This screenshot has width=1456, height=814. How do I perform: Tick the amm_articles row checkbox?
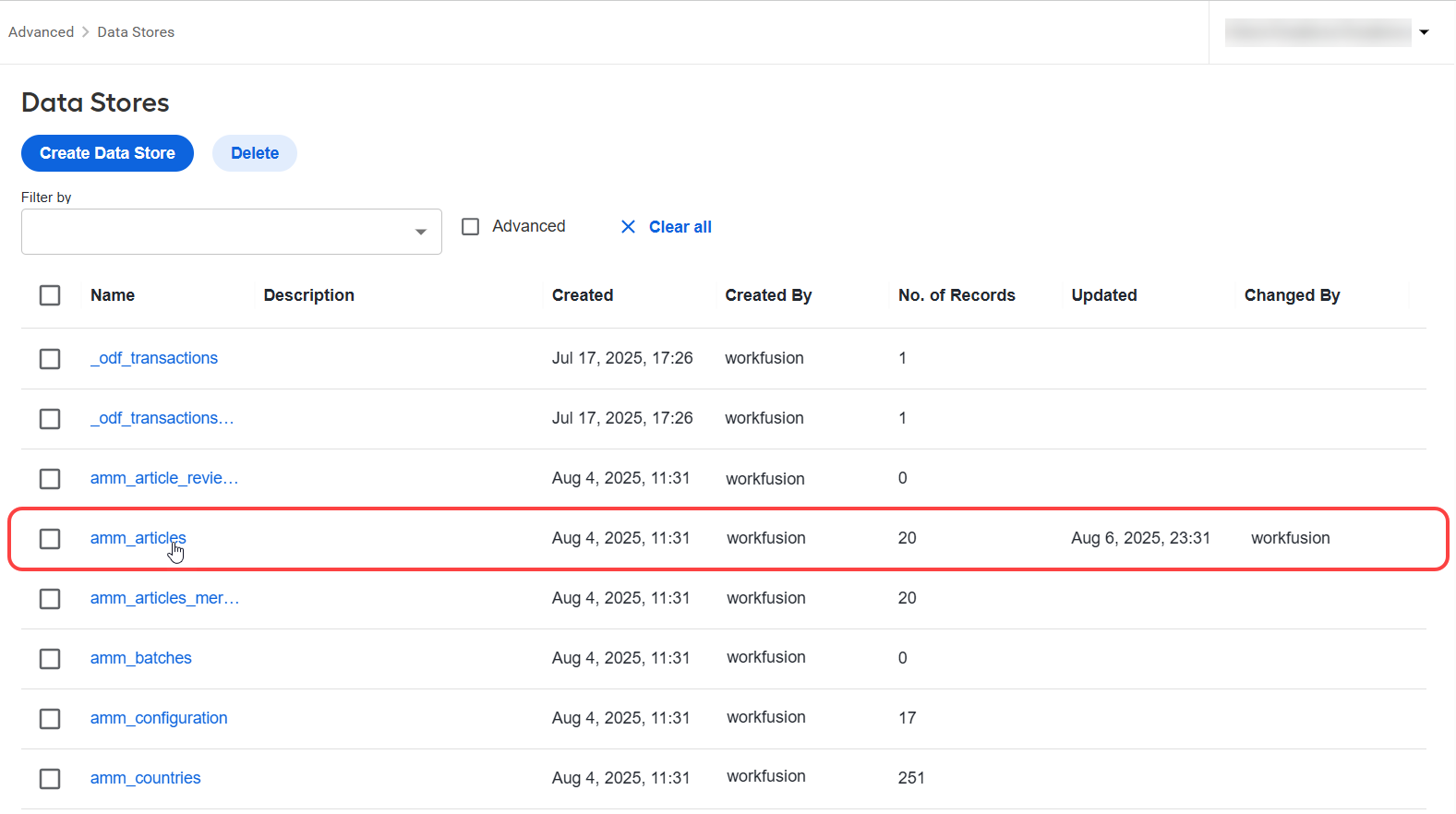click(50, 539)
